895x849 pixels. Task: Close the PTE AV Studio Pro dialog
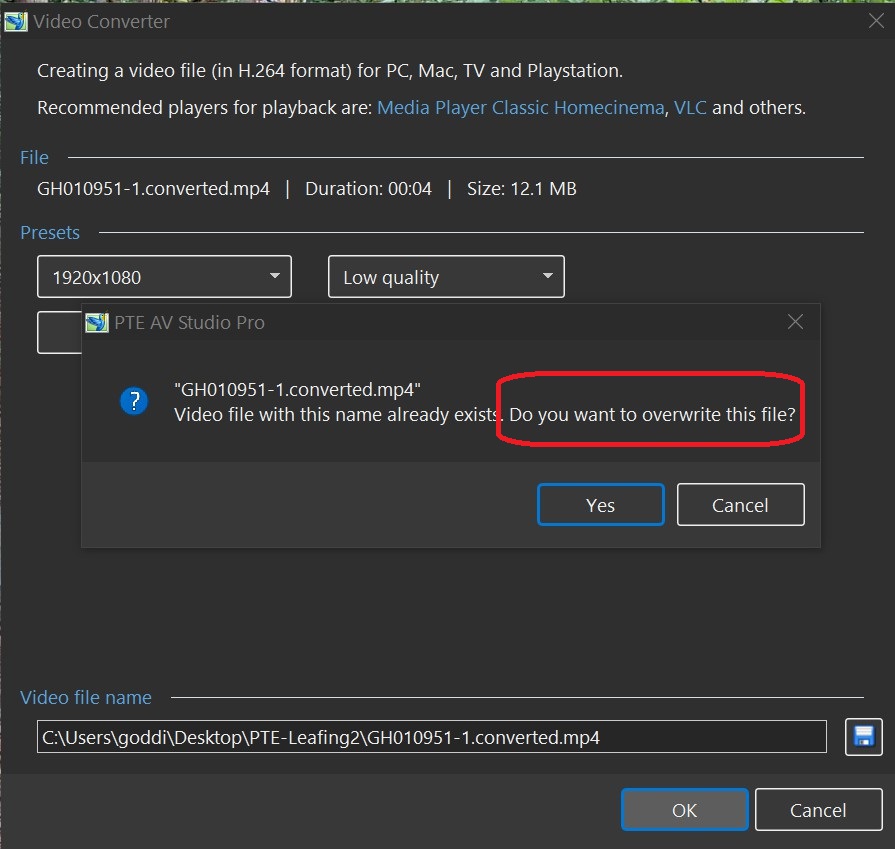click(x=795, y=322)
